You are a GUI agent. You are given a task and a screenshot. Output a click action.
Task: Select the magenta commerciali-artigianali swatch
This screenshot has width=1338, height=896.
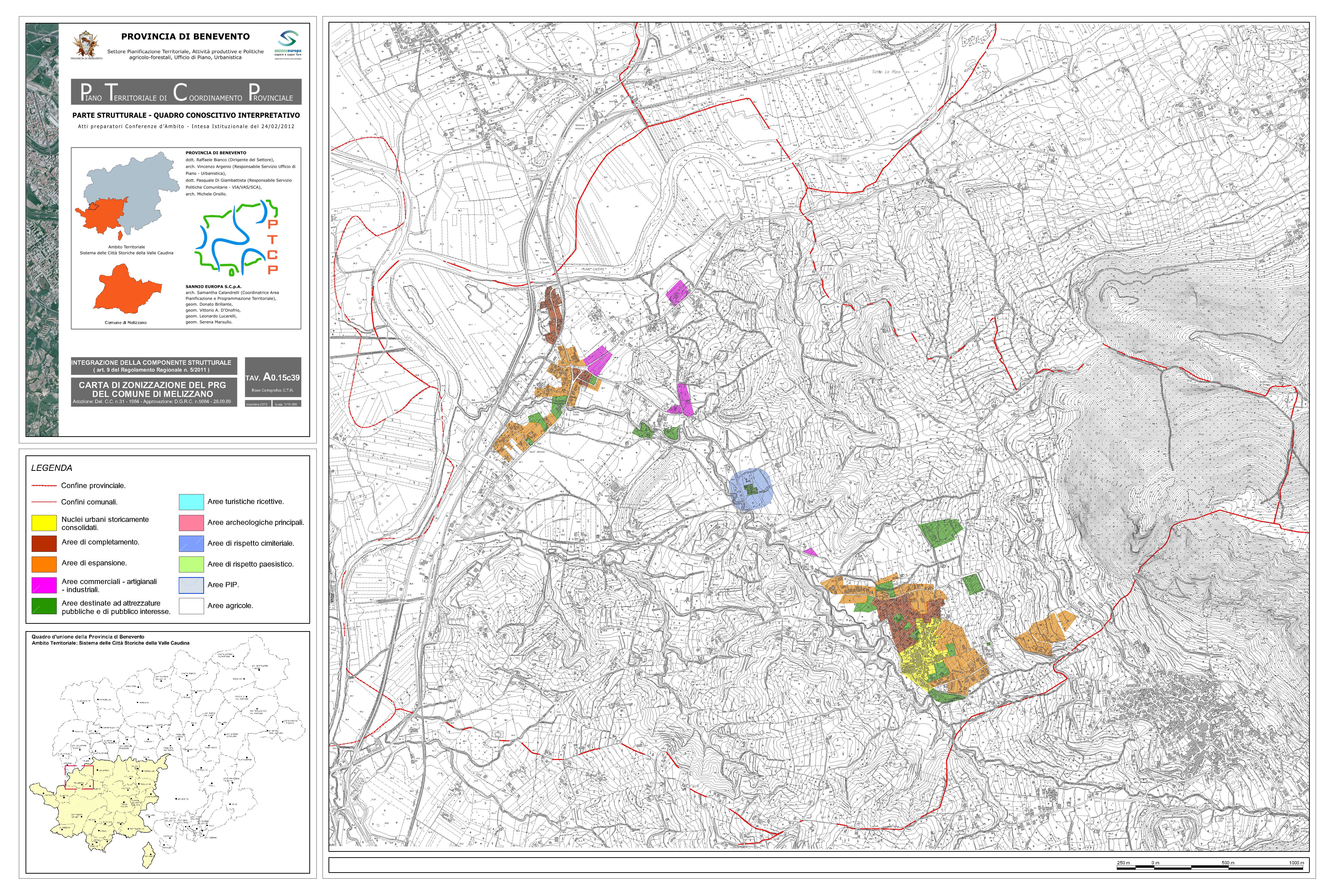coord(44,585)
